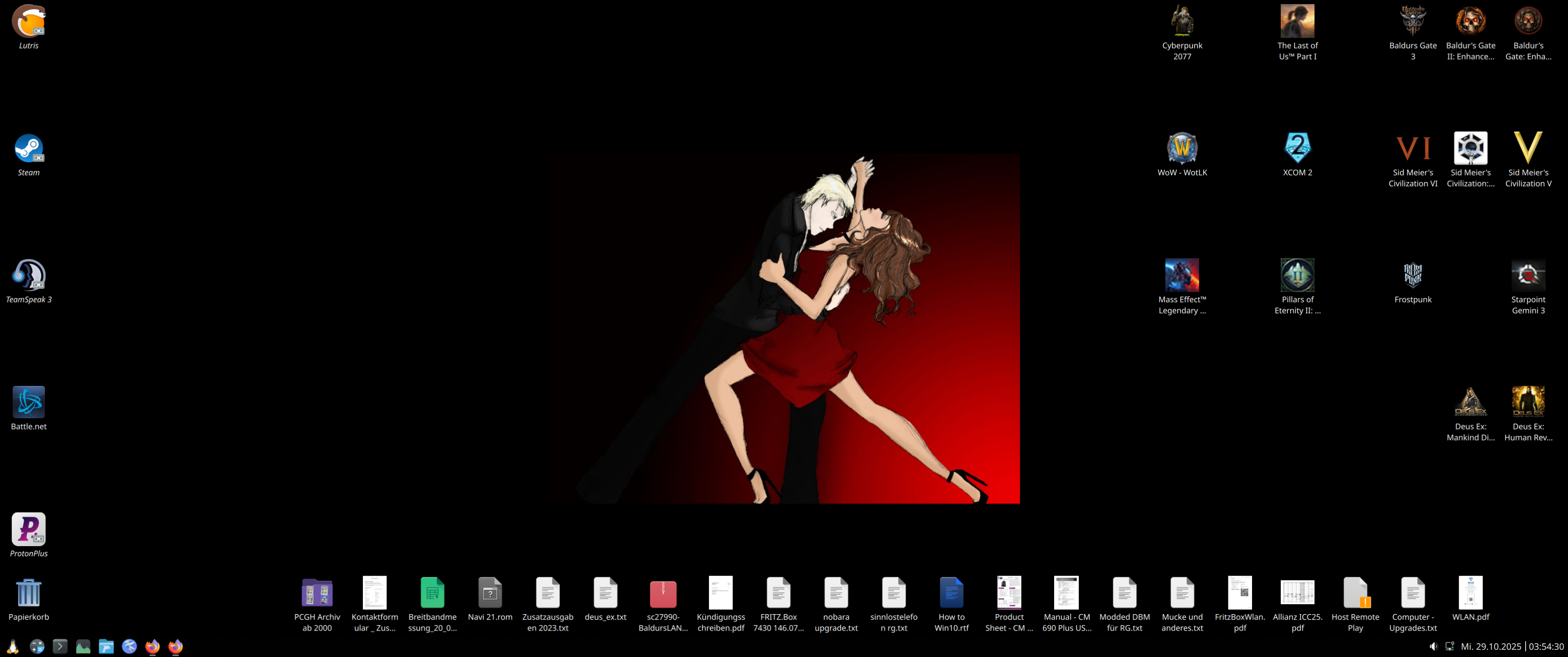Click the date and time clock
1568x657 pixels.
1511,646
